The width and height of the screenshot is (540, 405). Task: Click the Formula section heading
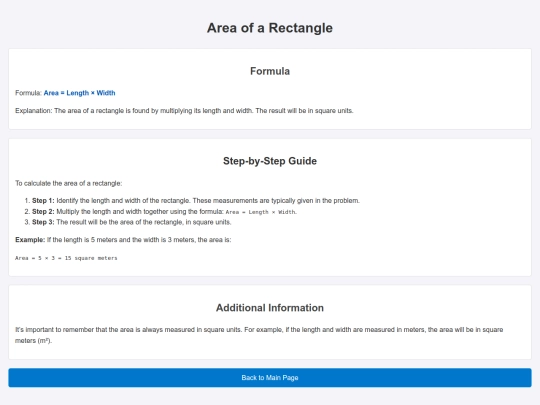(x=270, y=71)
